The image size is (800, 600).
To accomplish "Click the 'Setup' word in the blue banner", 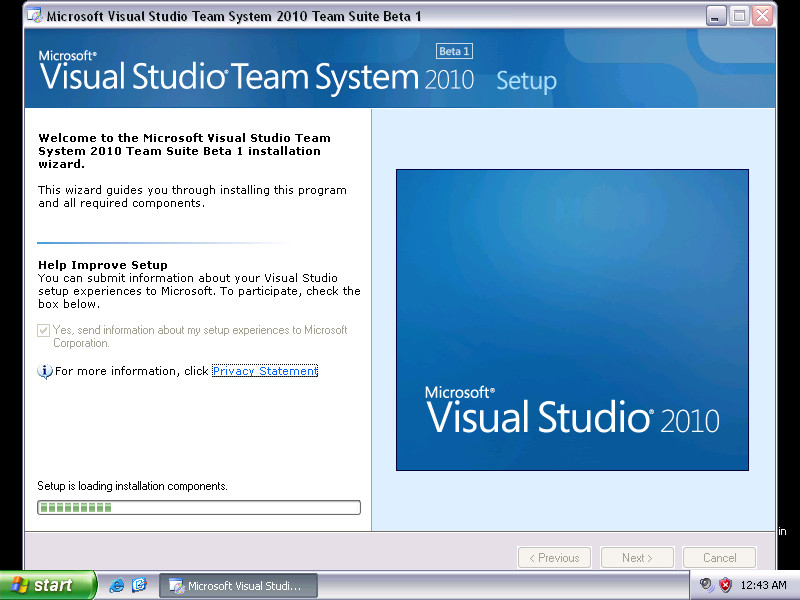I will [x=527, y=82].
